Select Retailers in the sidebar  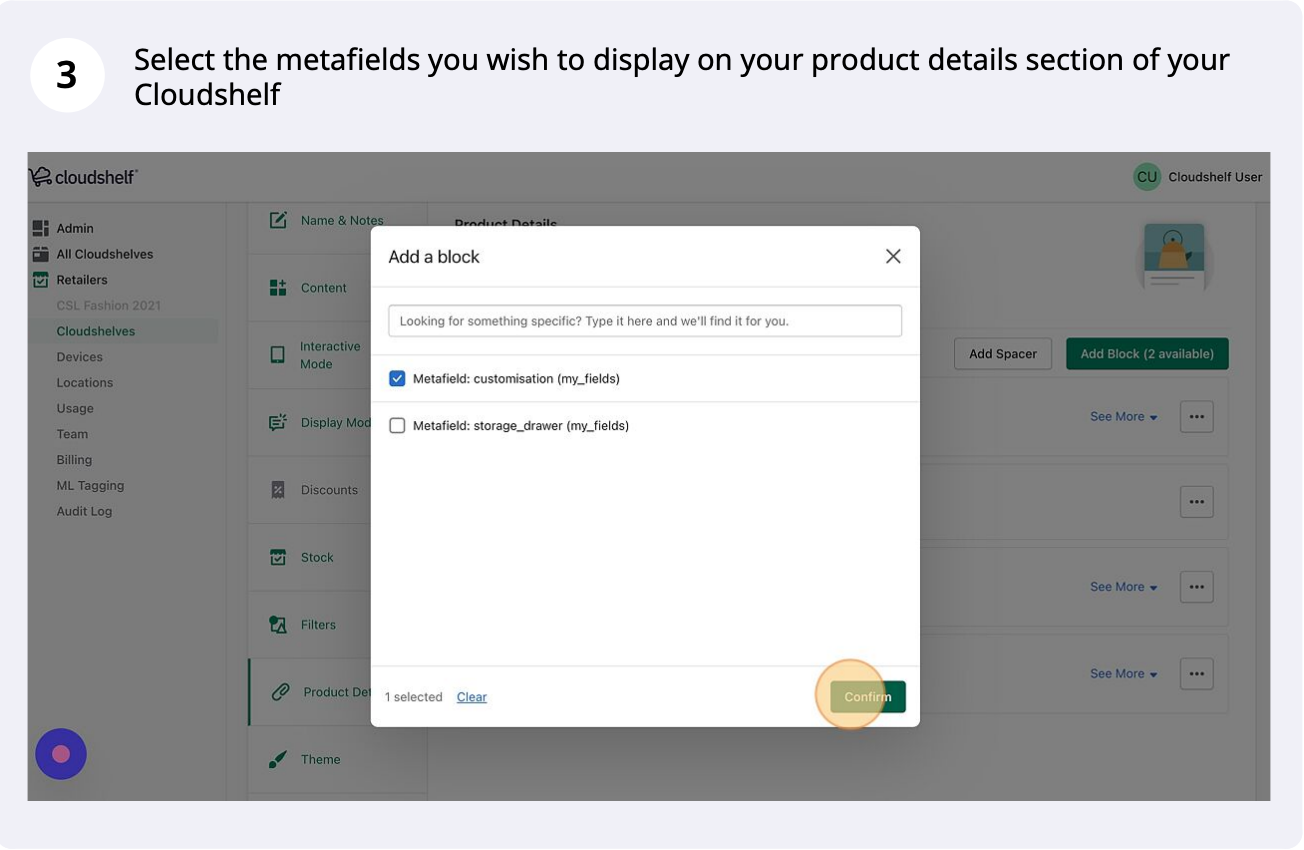coord(82,280)
